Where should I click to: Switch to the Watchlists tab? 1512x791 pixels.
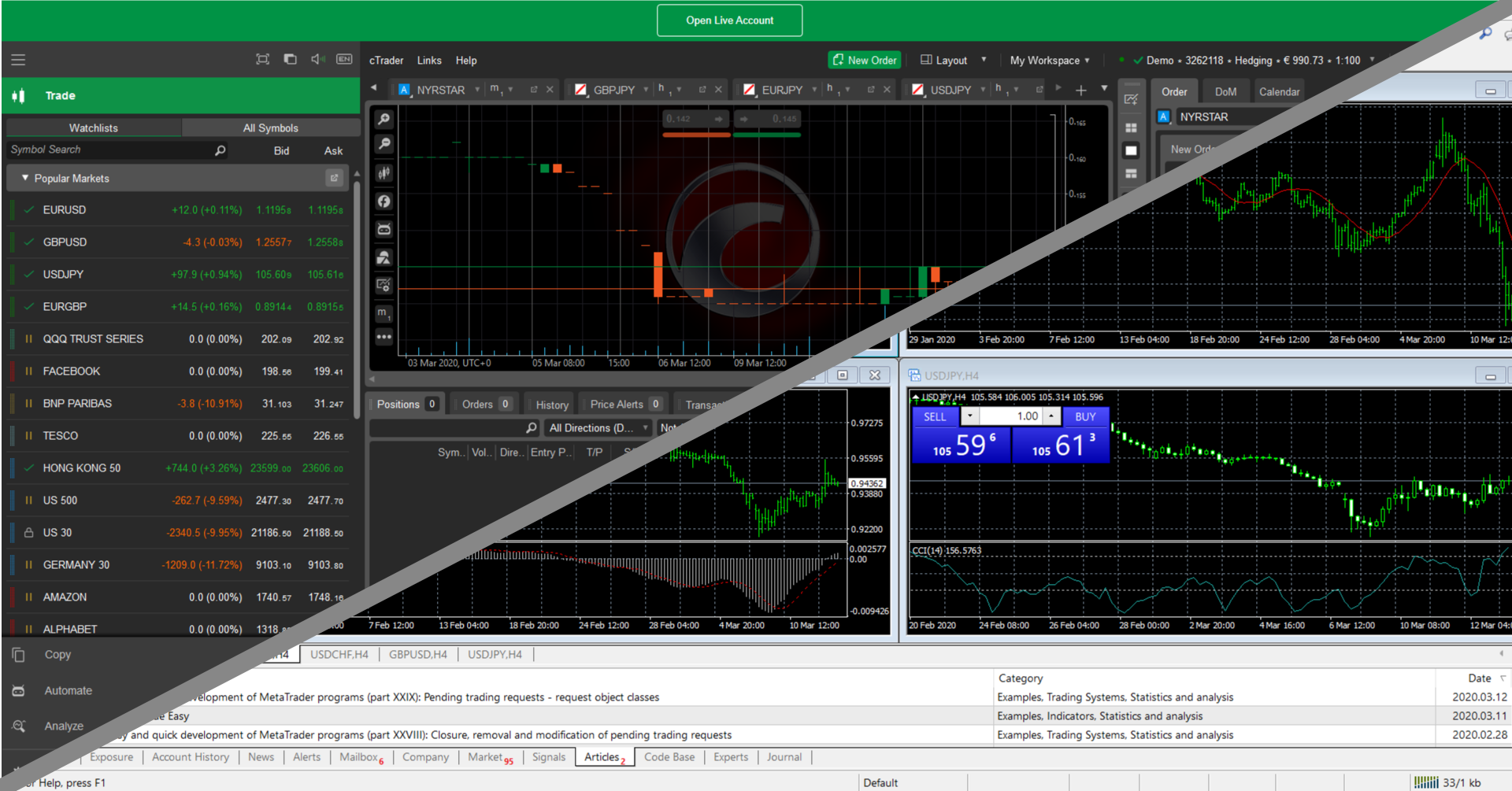click(x=93, y=128)
